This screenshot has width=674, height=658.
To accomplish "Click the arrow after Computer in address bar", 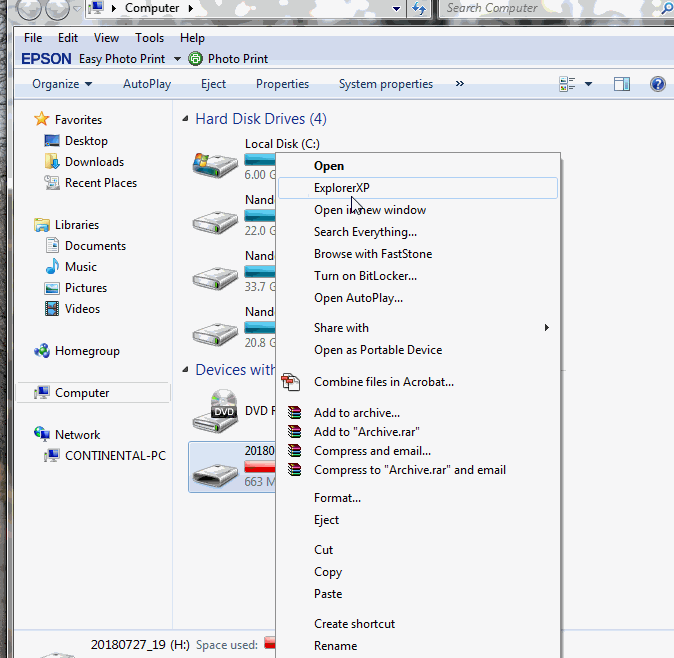I will click(x=190, y=8).
